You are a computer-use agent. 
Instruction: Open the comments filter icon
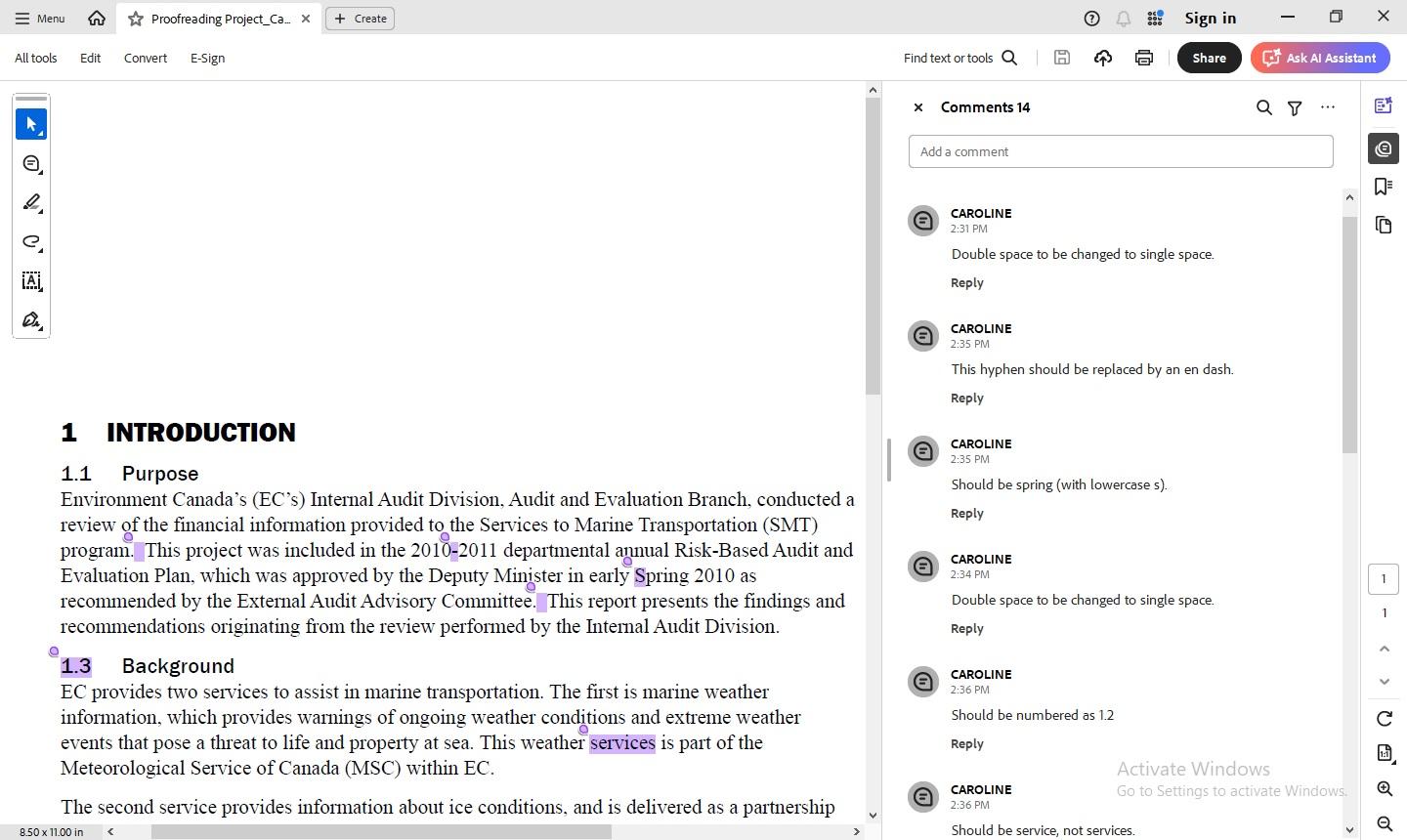1295,108
